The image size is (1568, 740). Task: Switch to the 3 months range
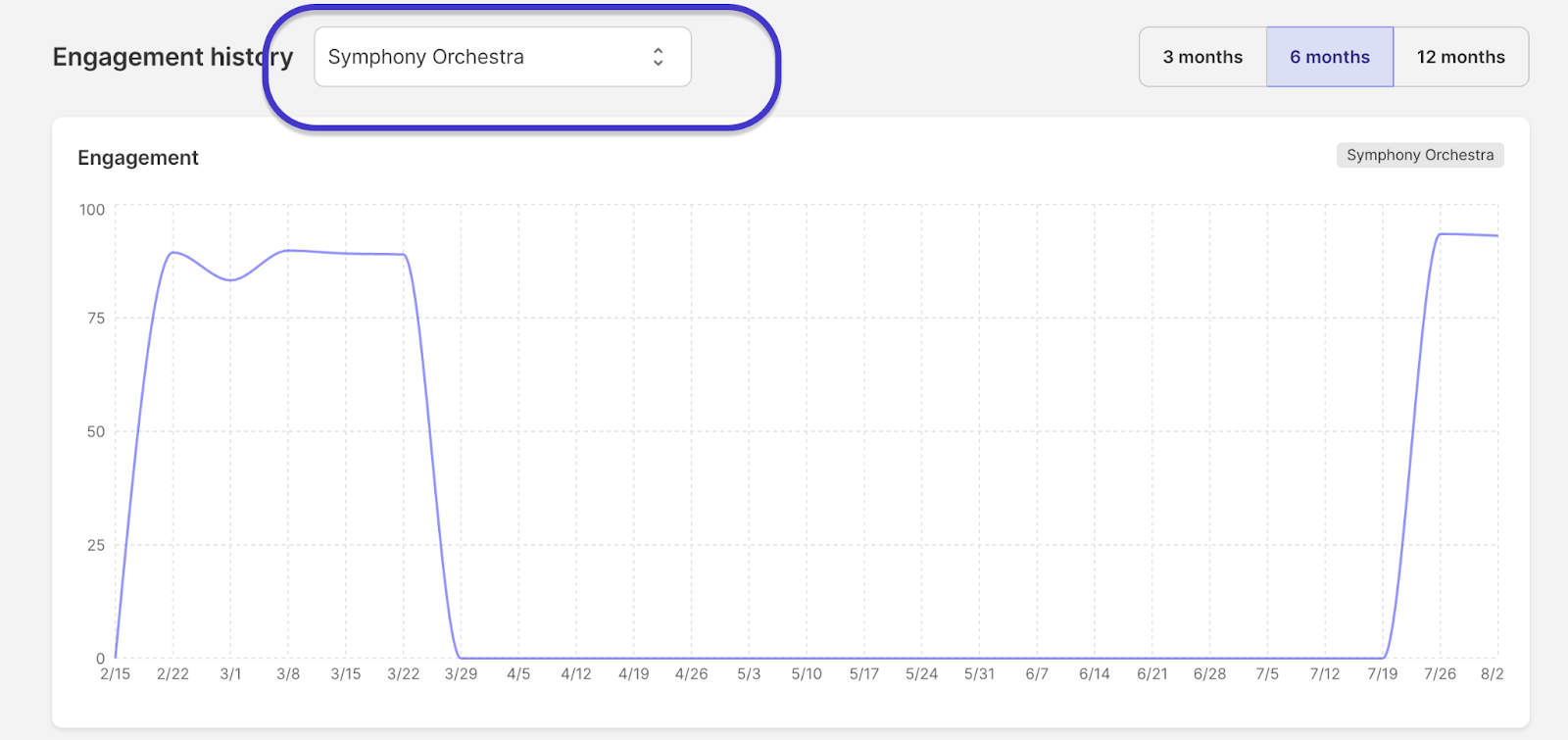pyautogui.click(x=1202, y=57)
